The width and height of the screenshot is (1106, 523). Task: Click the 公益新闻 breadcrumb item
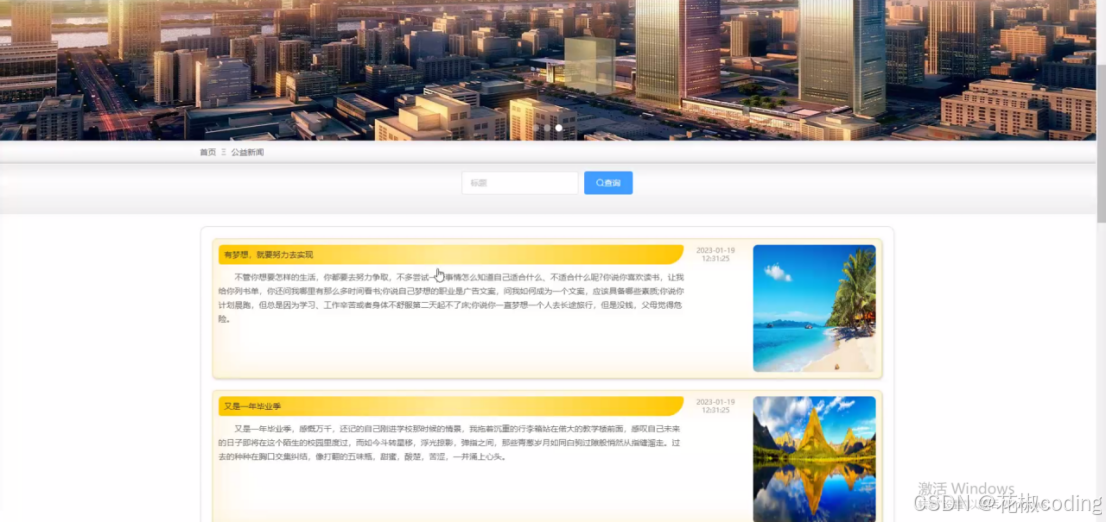click(x=248, y=152)
